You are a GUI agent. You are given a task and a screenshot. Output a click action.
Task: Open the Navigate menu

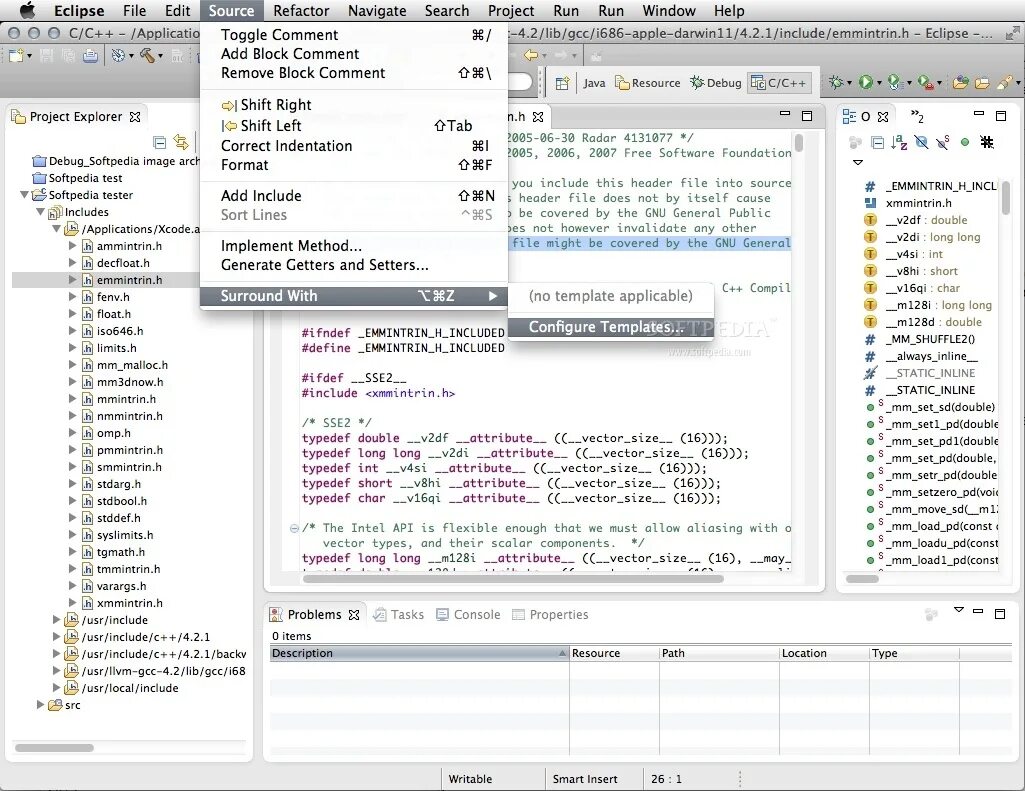coord(377,10)
